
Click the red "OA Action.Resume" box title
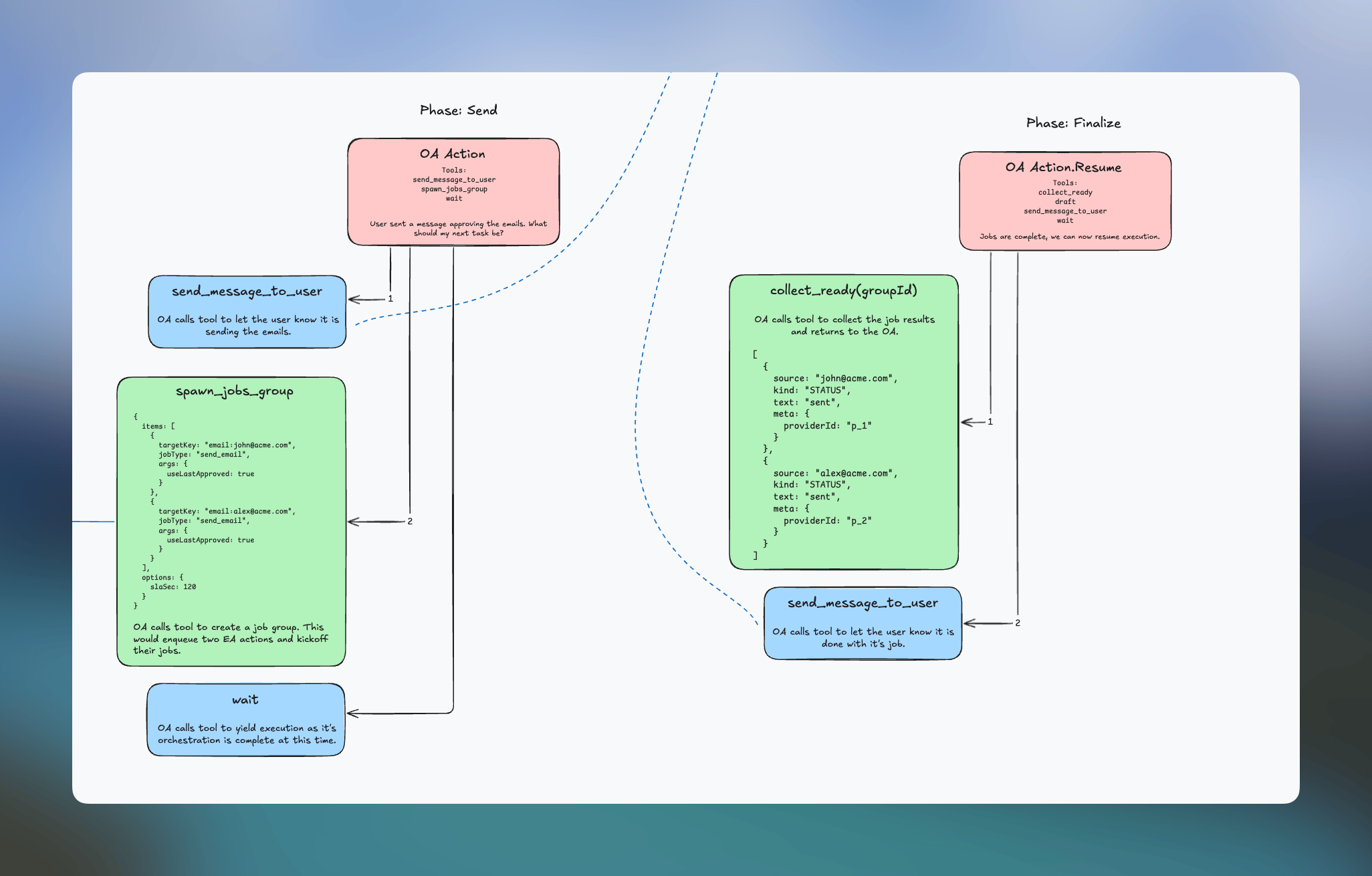click(x=1064, y=167)
